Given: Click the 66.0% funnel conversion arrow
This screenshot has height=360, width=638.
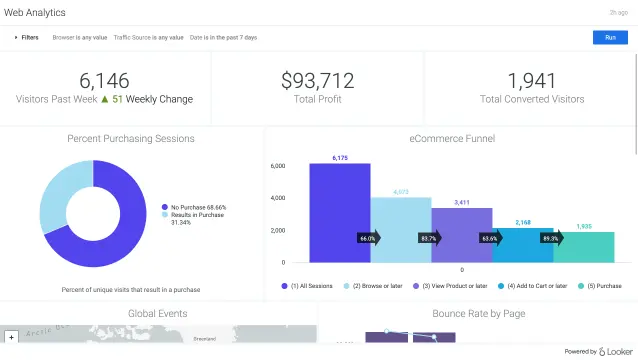Looking at the screenshot, I should (369, 238).
